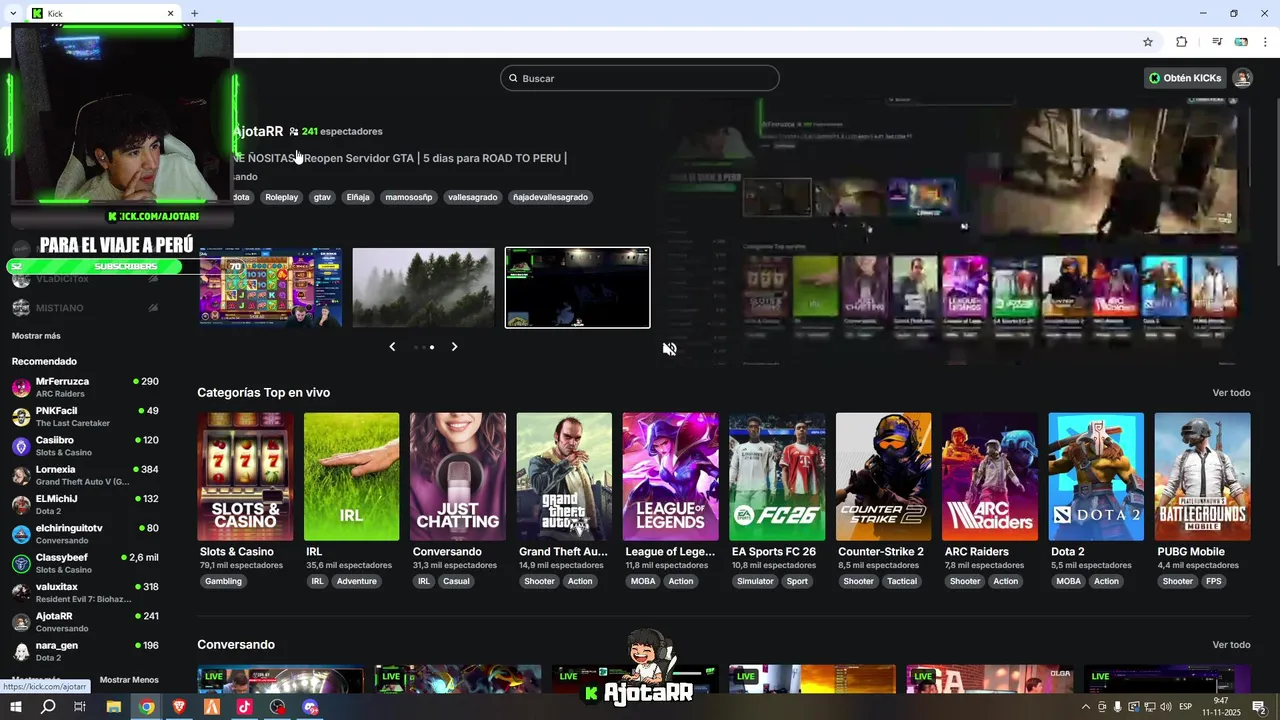Open OBS Studio from the taskbar
This screenshot has width=1280, height=720.
coord(278,707)
